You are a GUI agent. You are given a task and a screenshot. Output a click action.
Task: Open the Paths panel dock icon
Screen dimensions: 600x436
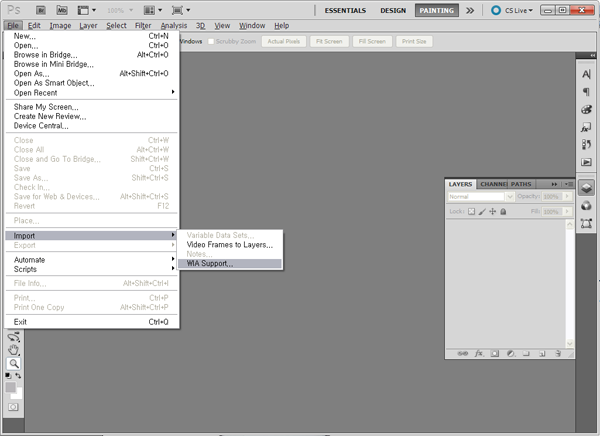coord(586,223)
